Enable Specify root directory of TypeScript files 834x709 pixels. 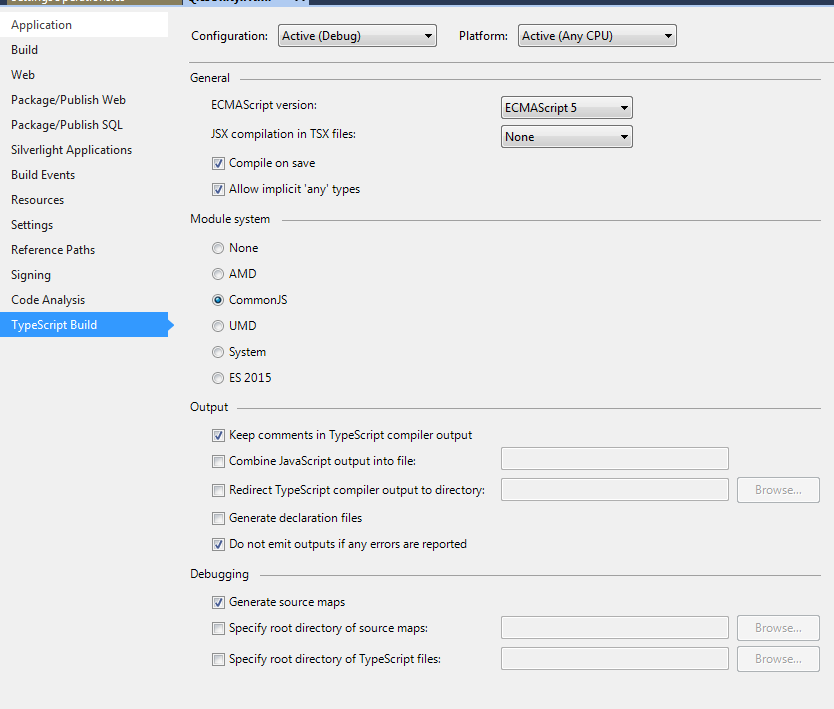pyautogui.click(x=218, y=660)
